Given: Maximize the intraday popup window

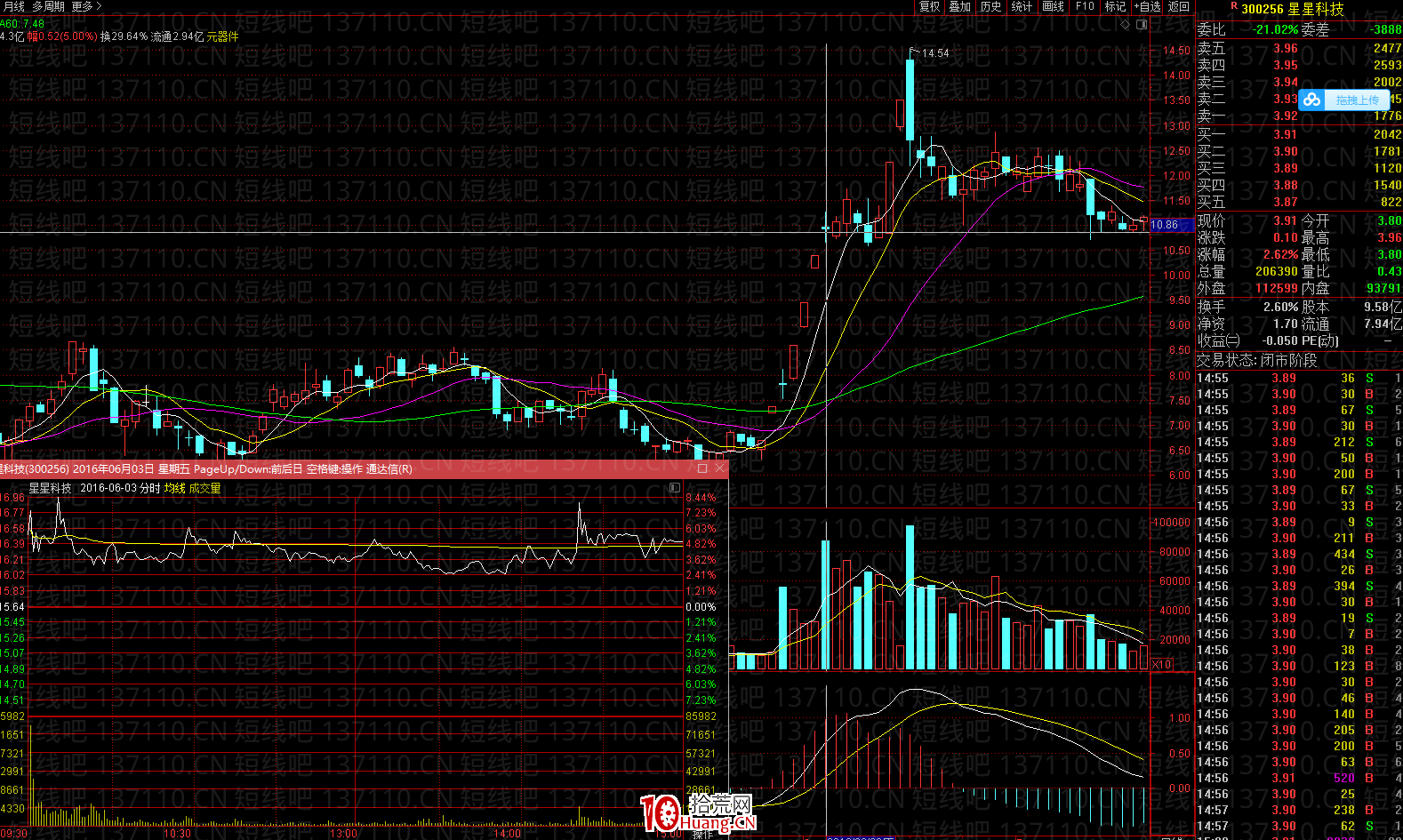Looking at the screenshot, I should tap(702, 468).
